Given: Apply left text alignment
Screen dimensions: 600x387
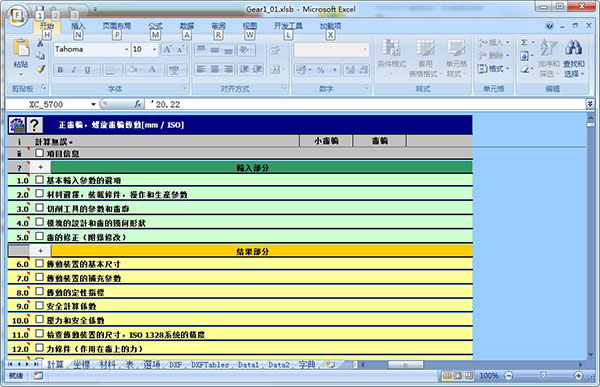Looking at the screenshot, I should point(201,69).
